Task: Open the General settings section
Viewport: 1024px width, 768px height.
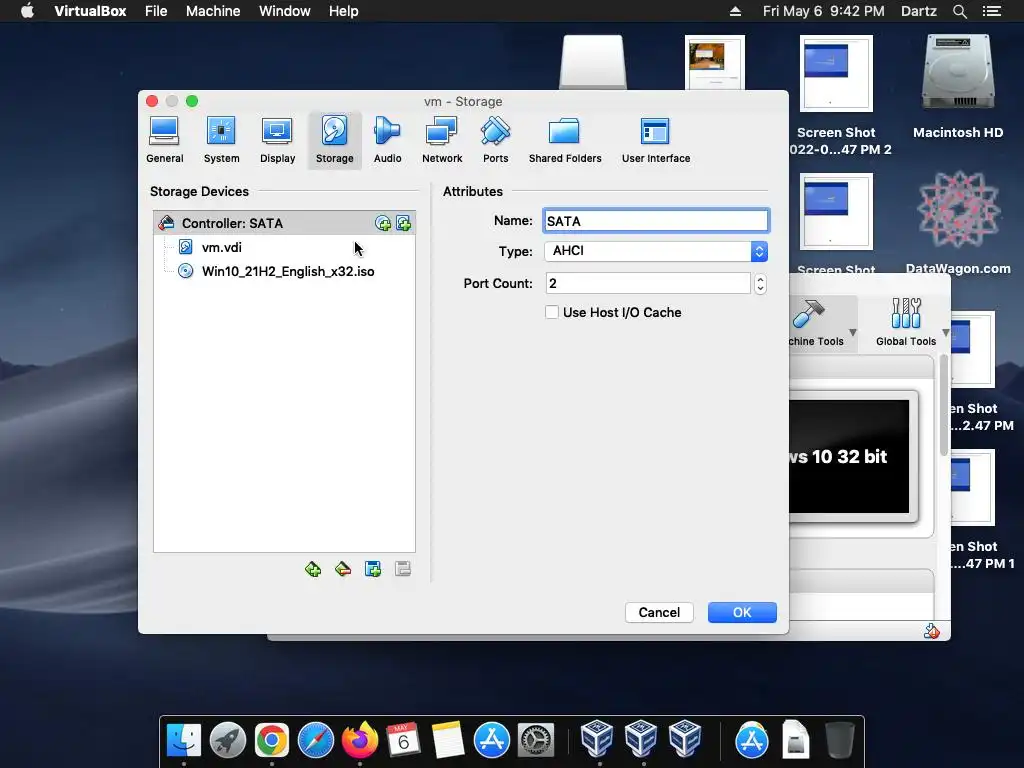Action: click(165, 140)
